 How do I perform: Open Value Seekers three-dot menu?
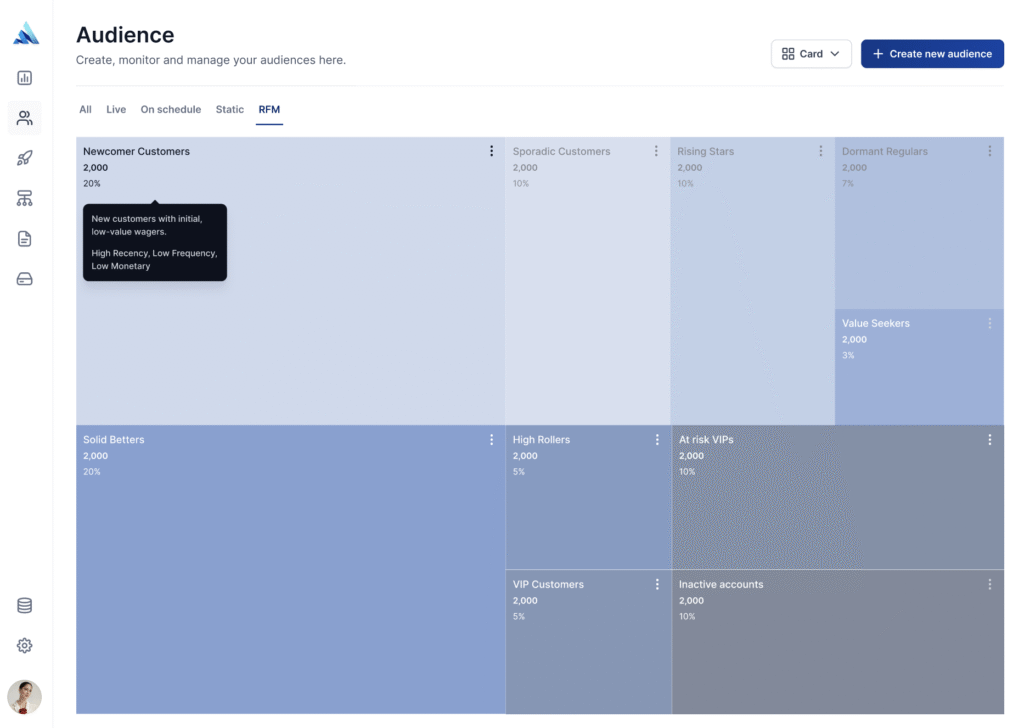(x=990, y=323)
